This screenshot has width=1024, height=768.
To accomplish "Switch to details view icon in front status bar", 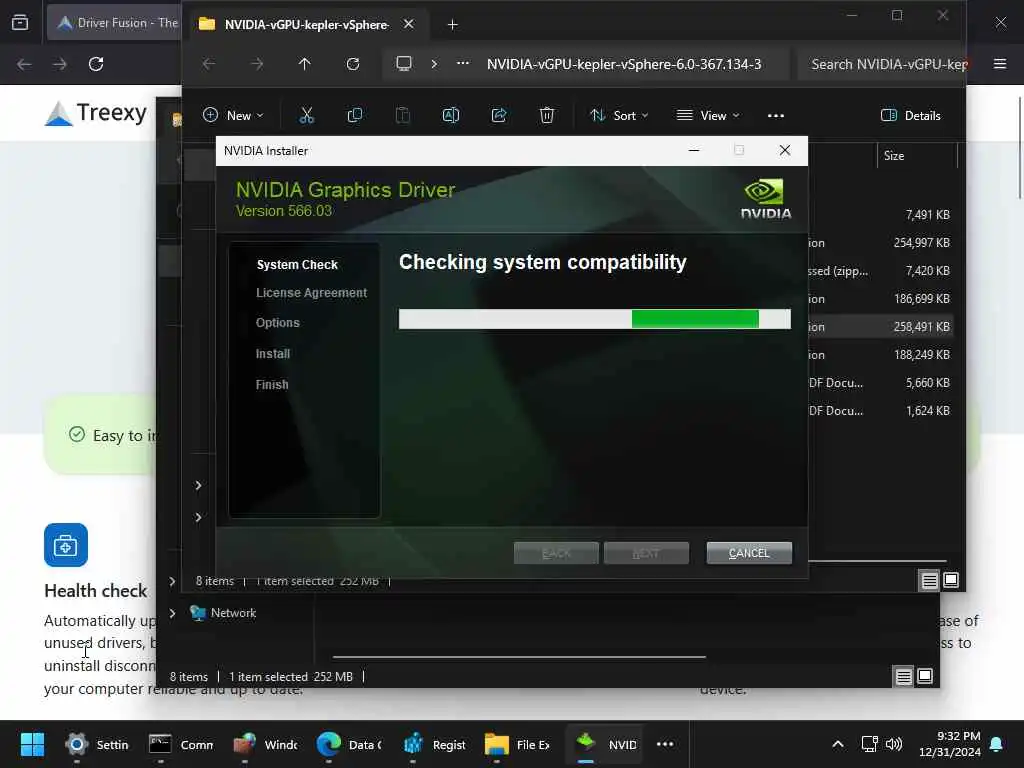I will pos(929,581).
